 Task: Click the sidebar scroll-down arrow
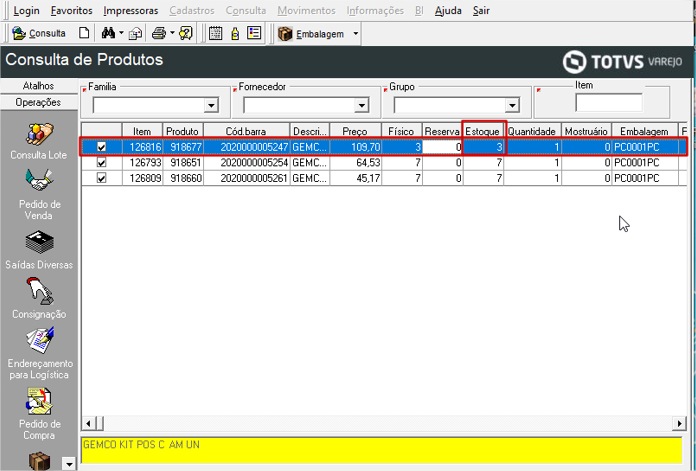click(x=69, y=465)
